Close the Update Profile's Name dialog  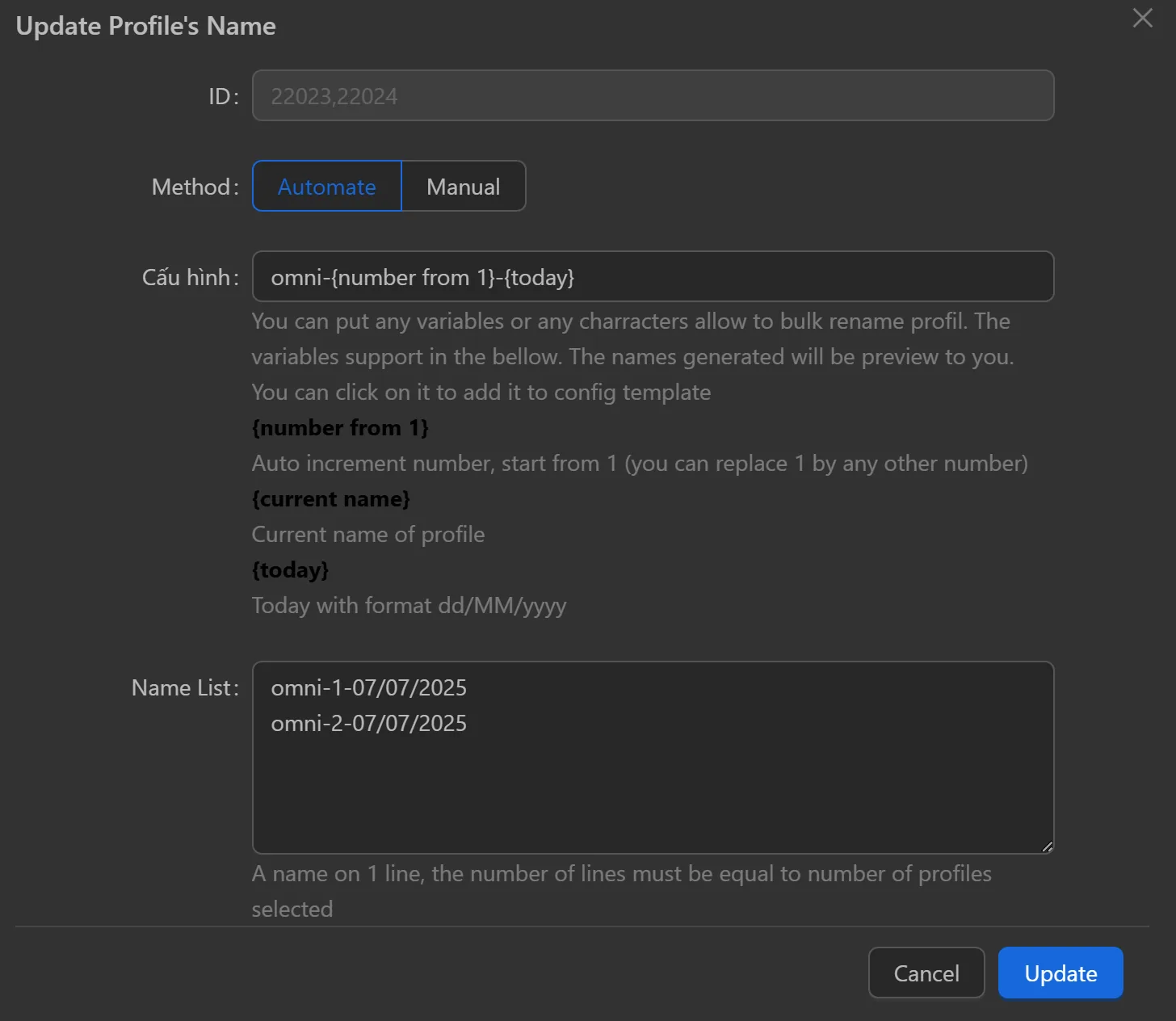[x=1141, y=18]
